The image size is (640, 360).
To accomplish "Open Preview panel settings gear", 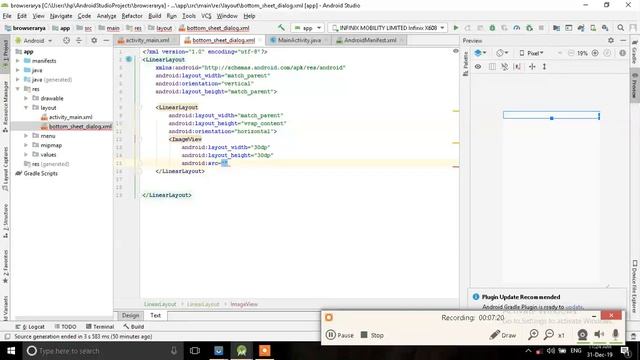I will pyautogui.click(x=611, y=40).
